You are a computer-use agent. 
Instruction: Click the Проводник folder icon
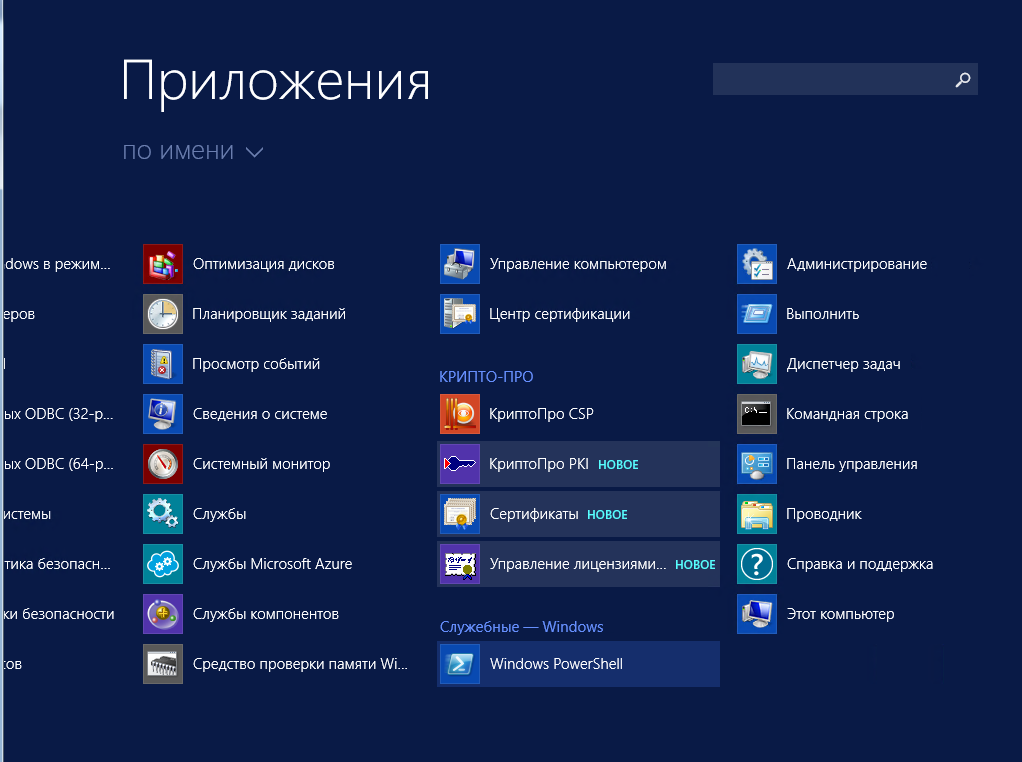coord(757,514)
